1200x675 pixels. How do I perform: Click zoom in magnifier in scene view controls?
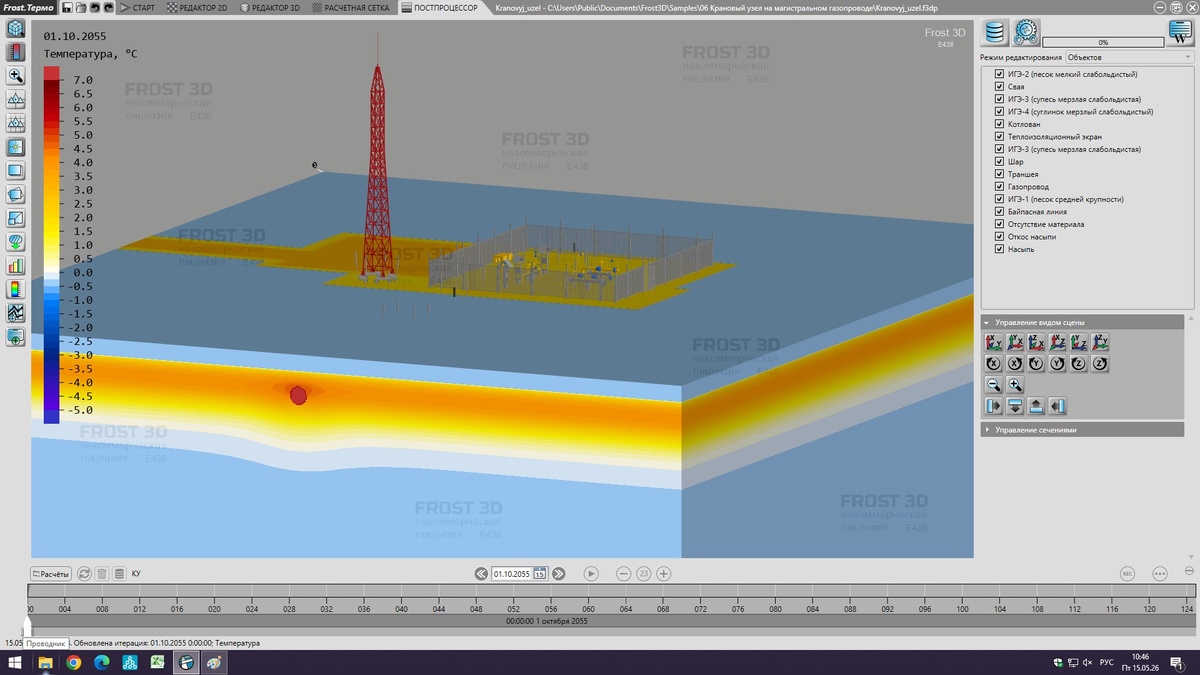click(1015, 385)
